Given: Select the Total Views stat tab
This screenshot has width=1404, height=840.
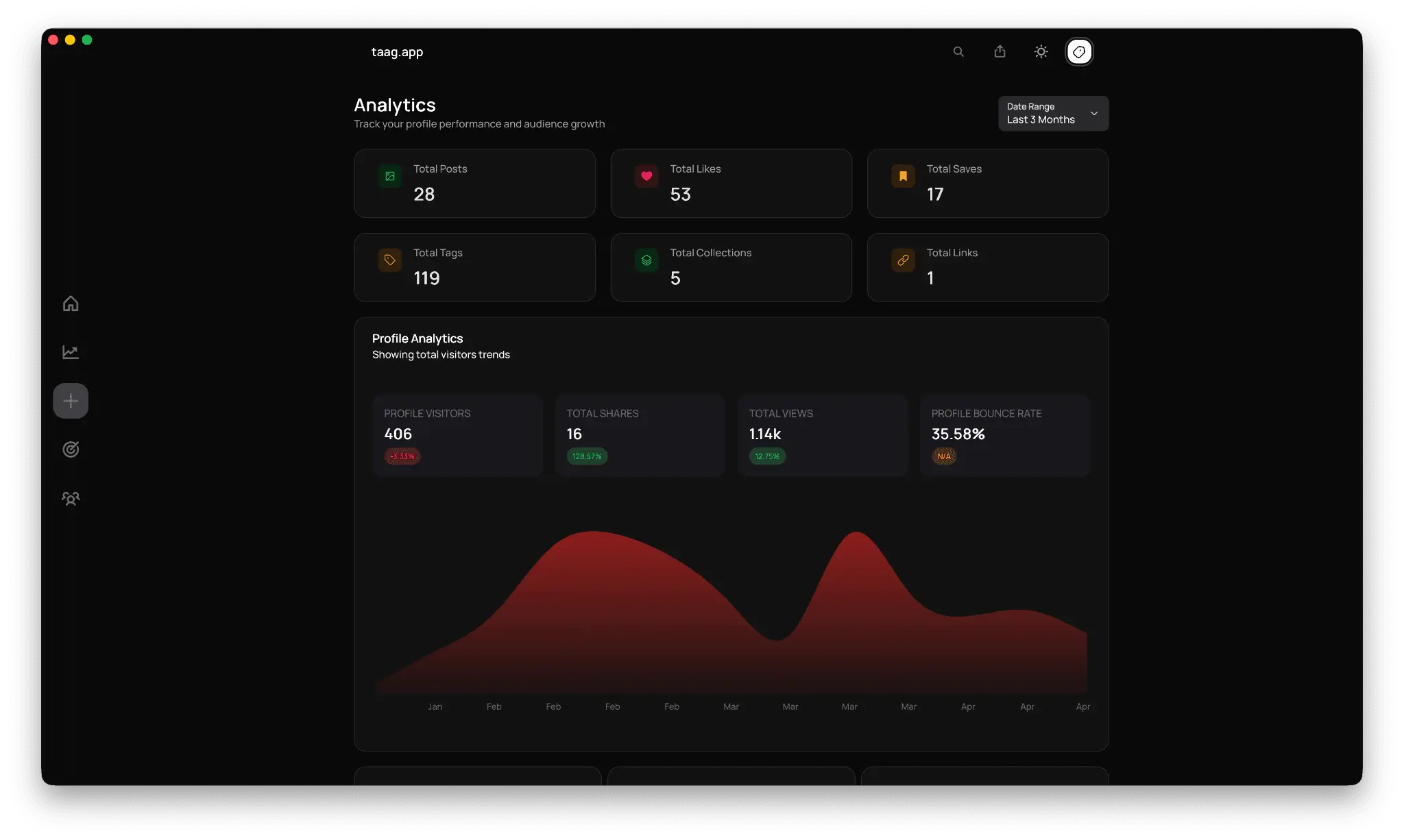Looking at the screenshot, I should click(x=823, y=436).
